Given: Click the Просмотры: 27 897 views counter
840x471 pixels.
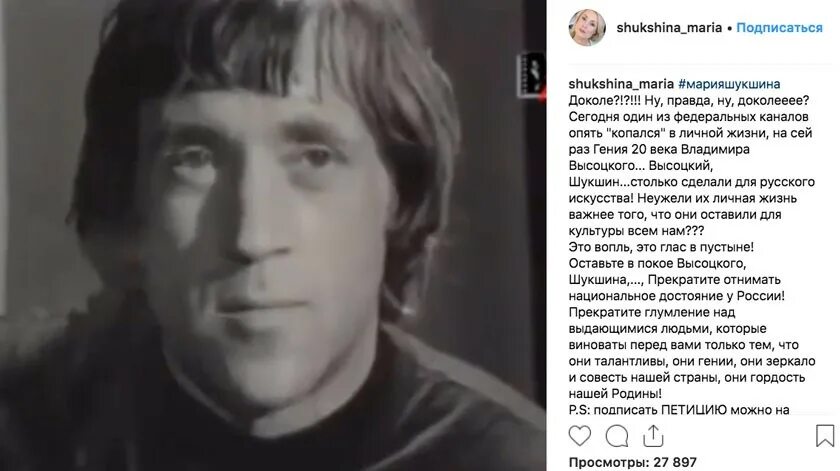Looking at the screenshot, I should click(x=633, y=462).
